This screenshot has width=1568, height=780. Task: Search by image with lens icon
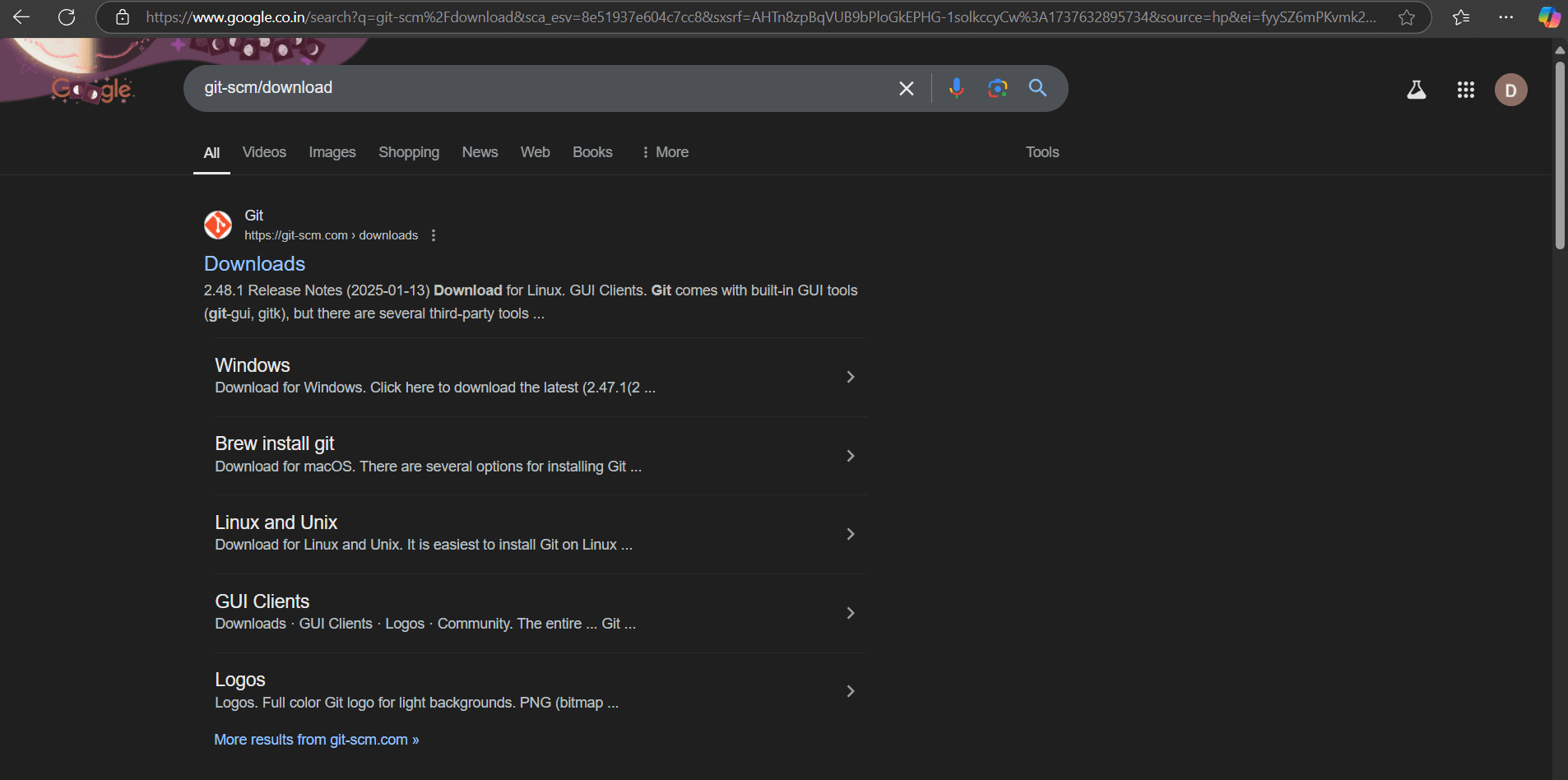pos(997,88)
